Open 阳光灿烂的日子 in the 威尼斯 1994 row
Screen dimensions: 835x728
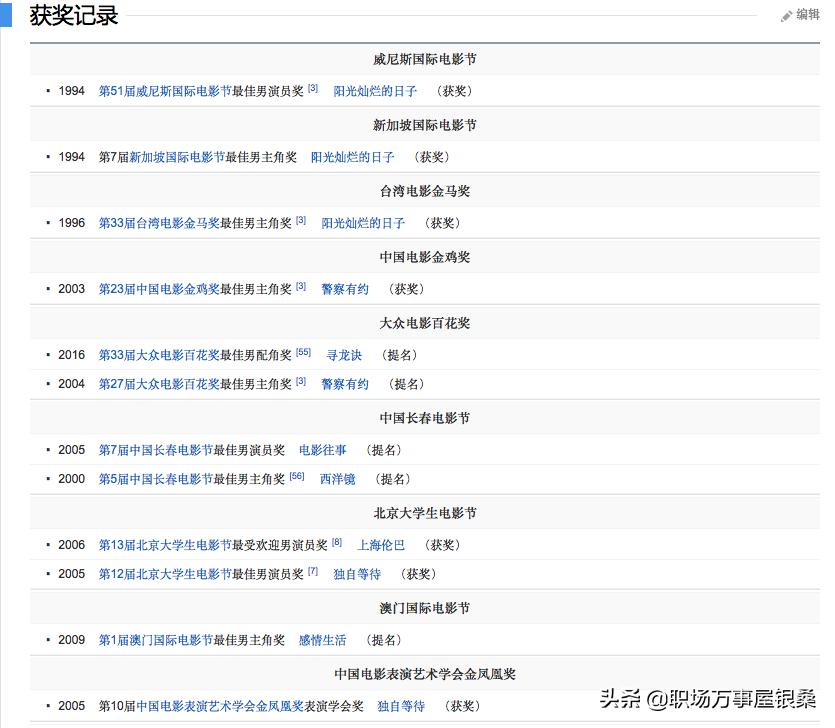[x=375, y=91]
